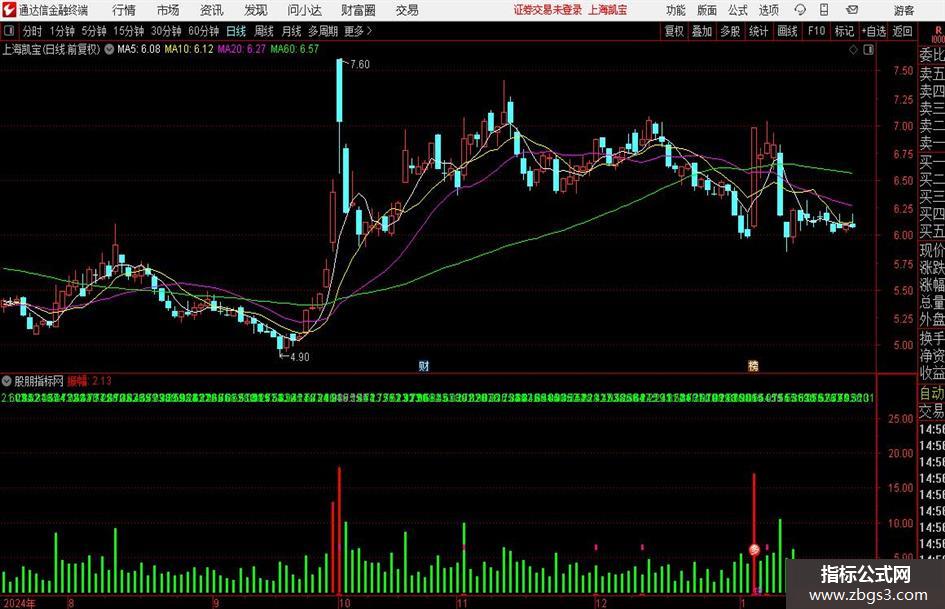Open the headset customer service icon

800,10
